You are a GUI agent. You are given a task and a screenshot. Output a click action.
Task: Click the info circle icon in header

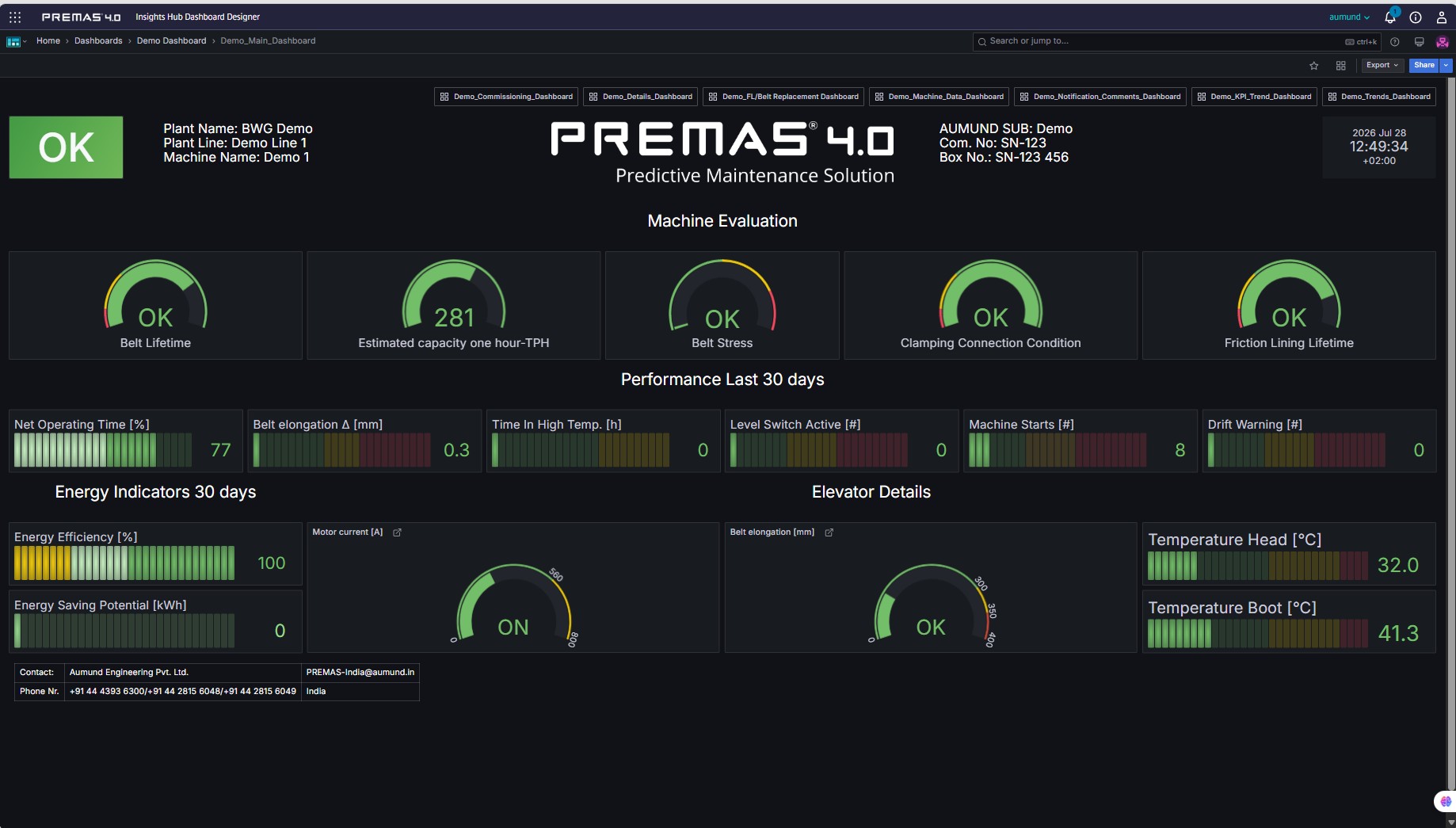tap(1416, 17)
